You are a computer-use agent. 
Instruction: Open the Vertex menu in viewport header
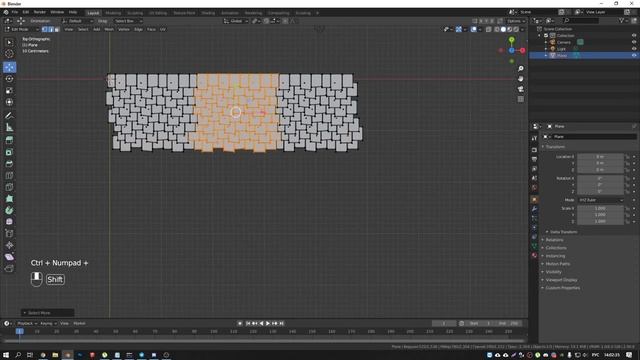(x=124, y=29)
